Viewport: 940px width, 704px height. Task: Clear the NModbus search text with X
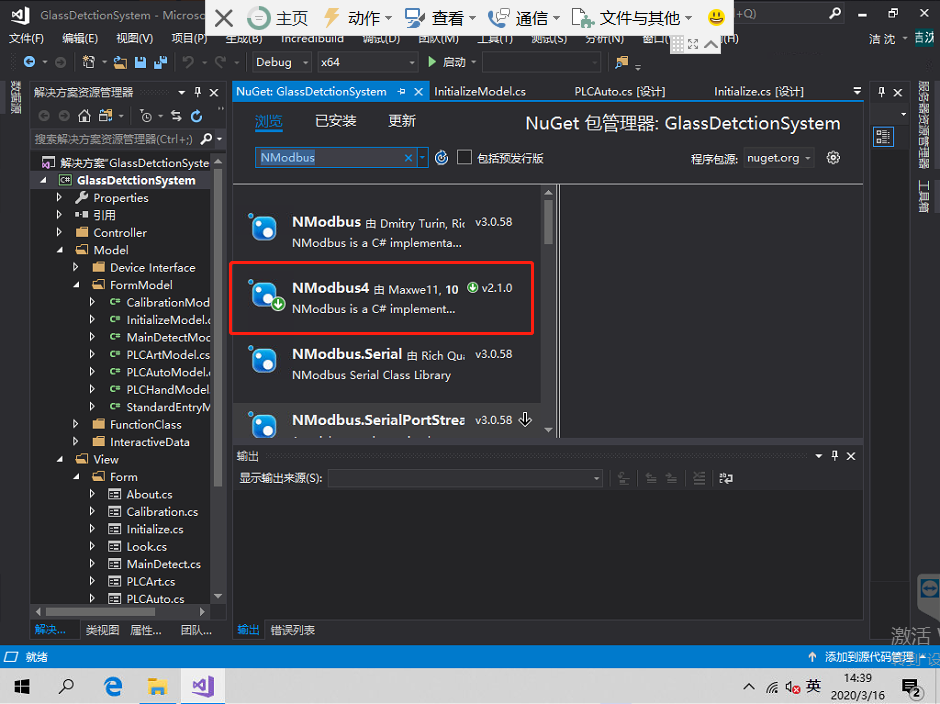click(x=408, y=158)
